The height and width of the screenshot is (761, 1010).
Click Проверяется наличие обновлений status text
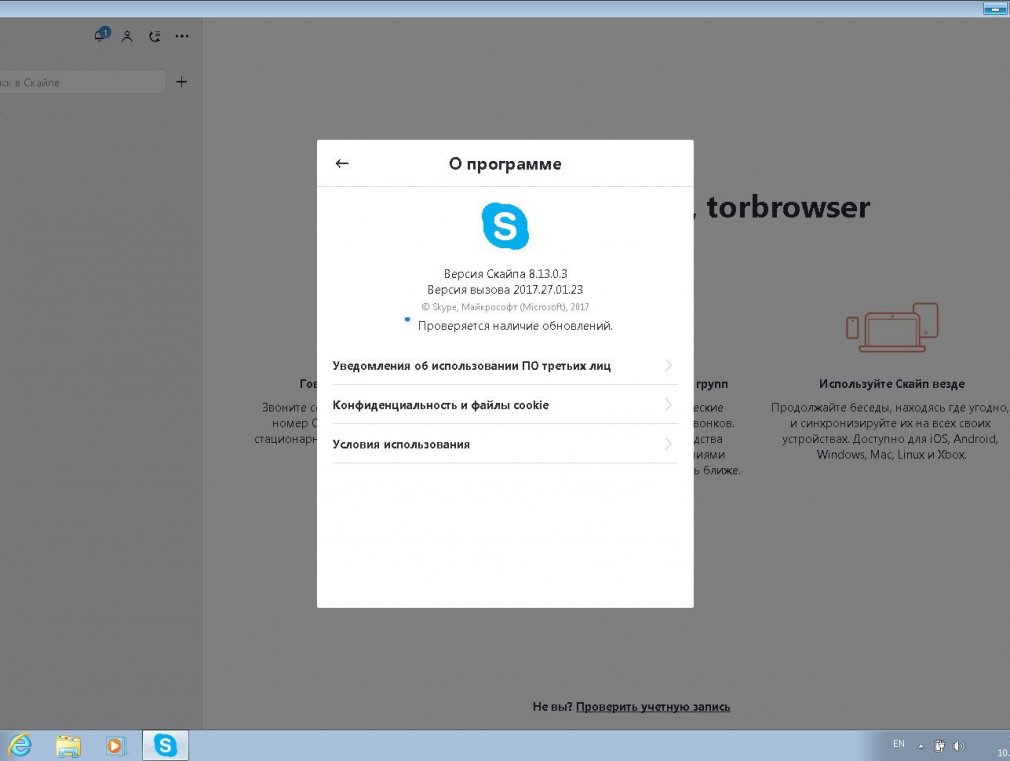[515, 326]
